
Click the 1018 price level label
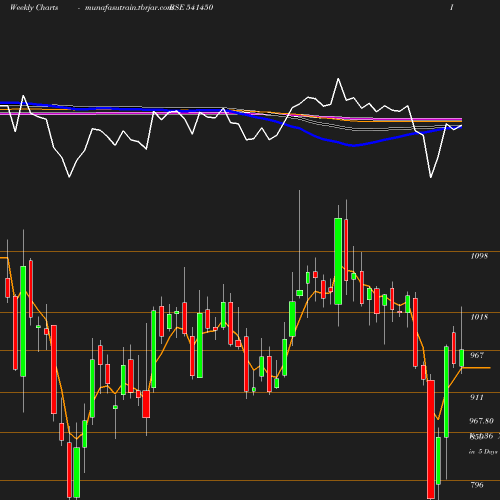point(479,317)
